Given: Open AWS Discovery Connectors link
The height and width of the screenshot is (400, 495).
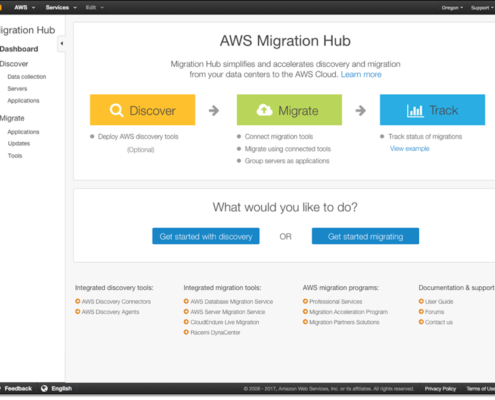Looking at the screenshot, I should click(116, 302).
